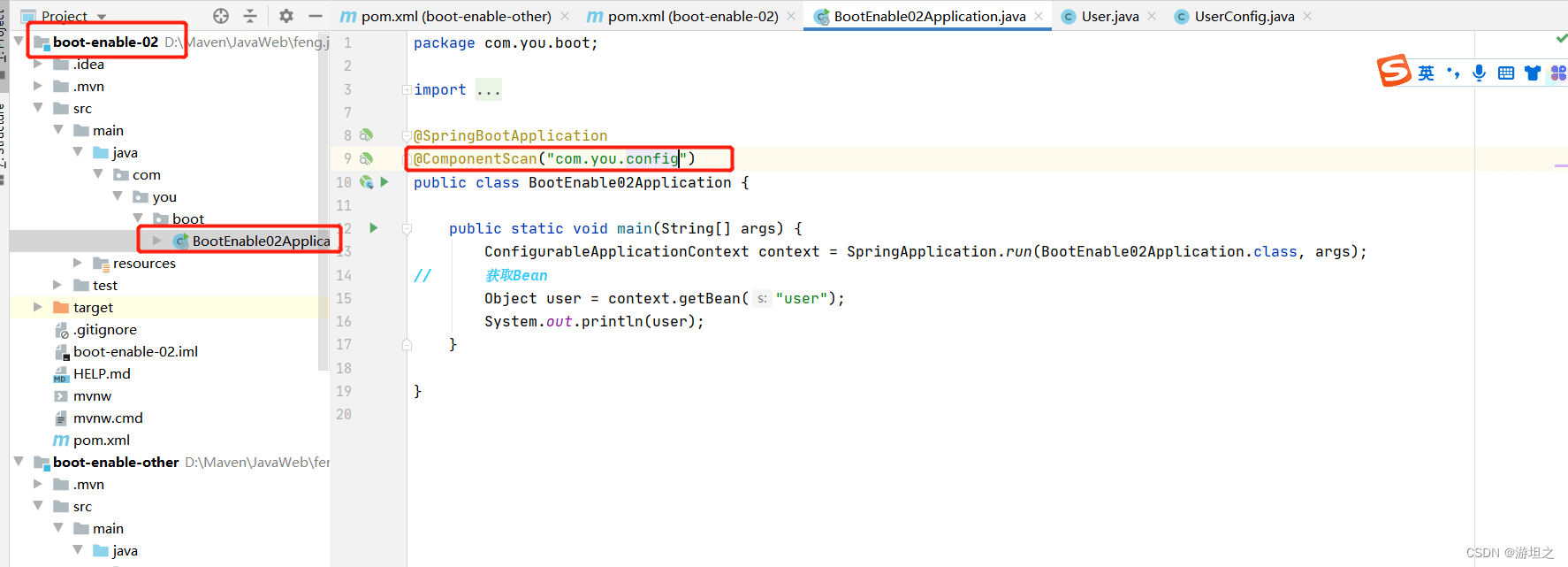The image size is (1568, 567).
Task: Select the boot package folder
Action: click(x=179, y=218)
